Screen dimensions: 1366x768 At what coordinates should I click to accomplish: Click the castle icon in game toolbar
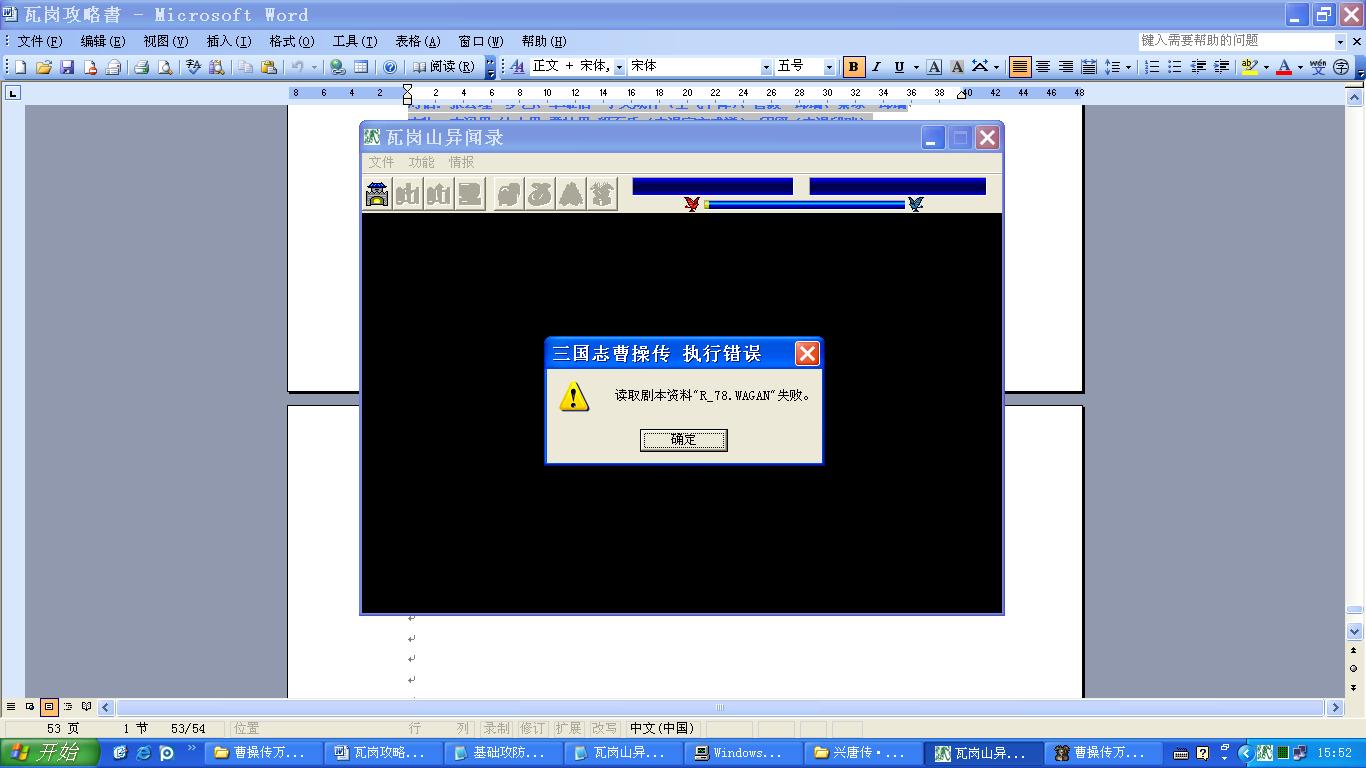[377, 194]
